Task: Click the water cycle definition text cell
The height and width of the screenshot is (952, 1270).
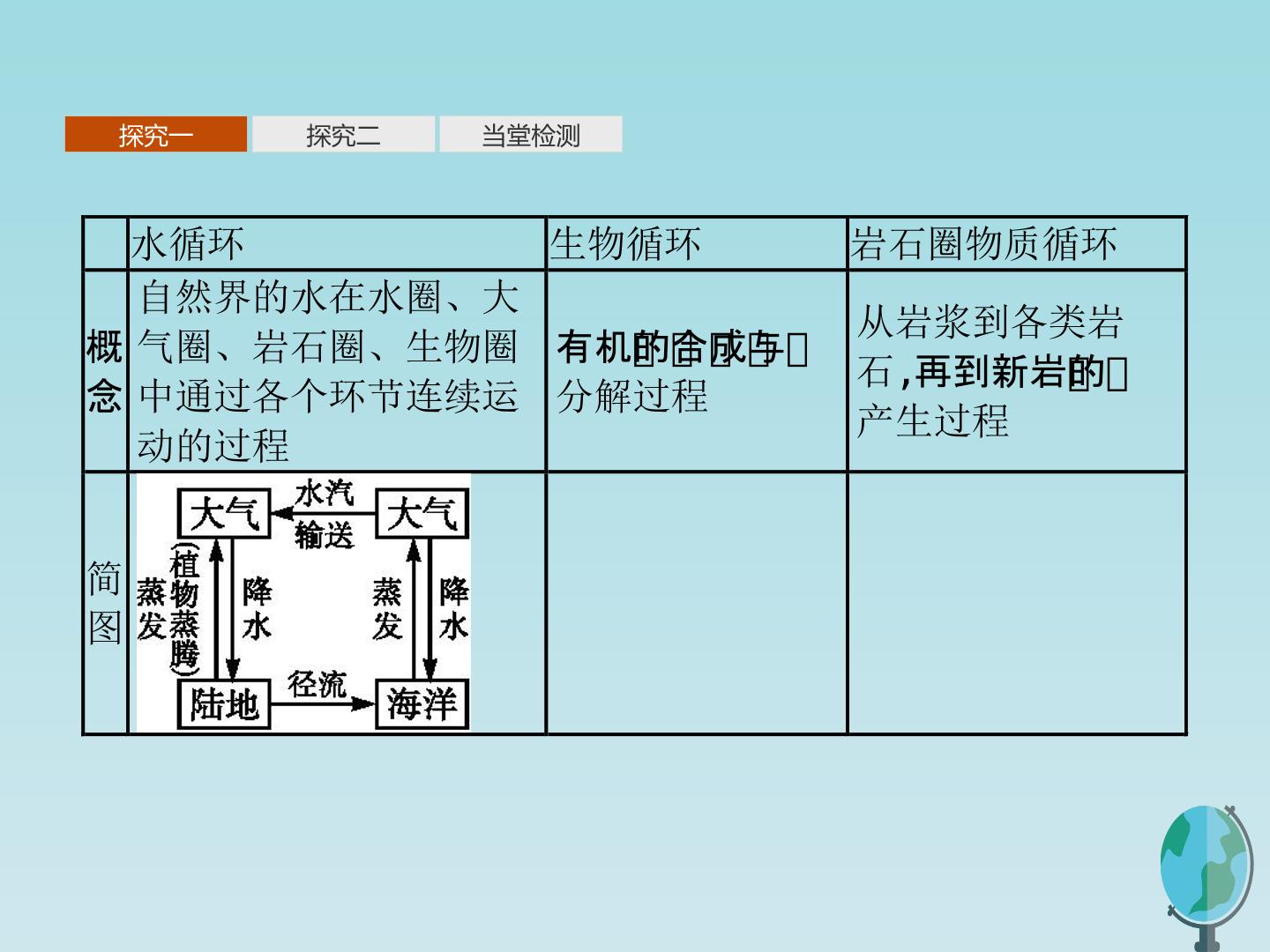Action: coord(337,371)
